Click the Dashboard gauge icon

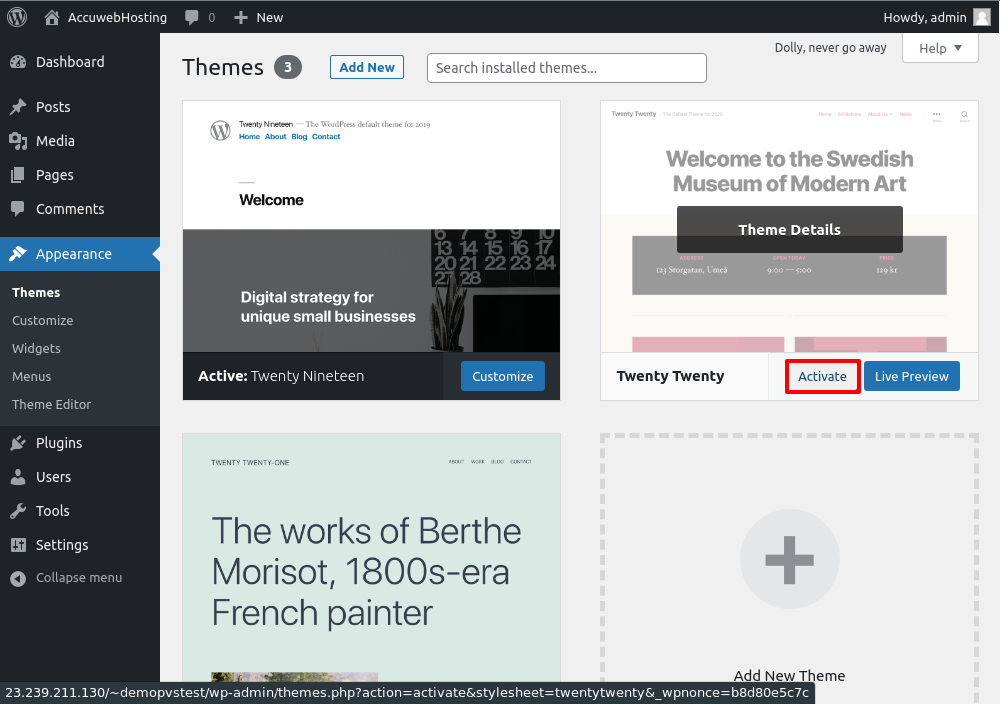click(x=18, y=62)
